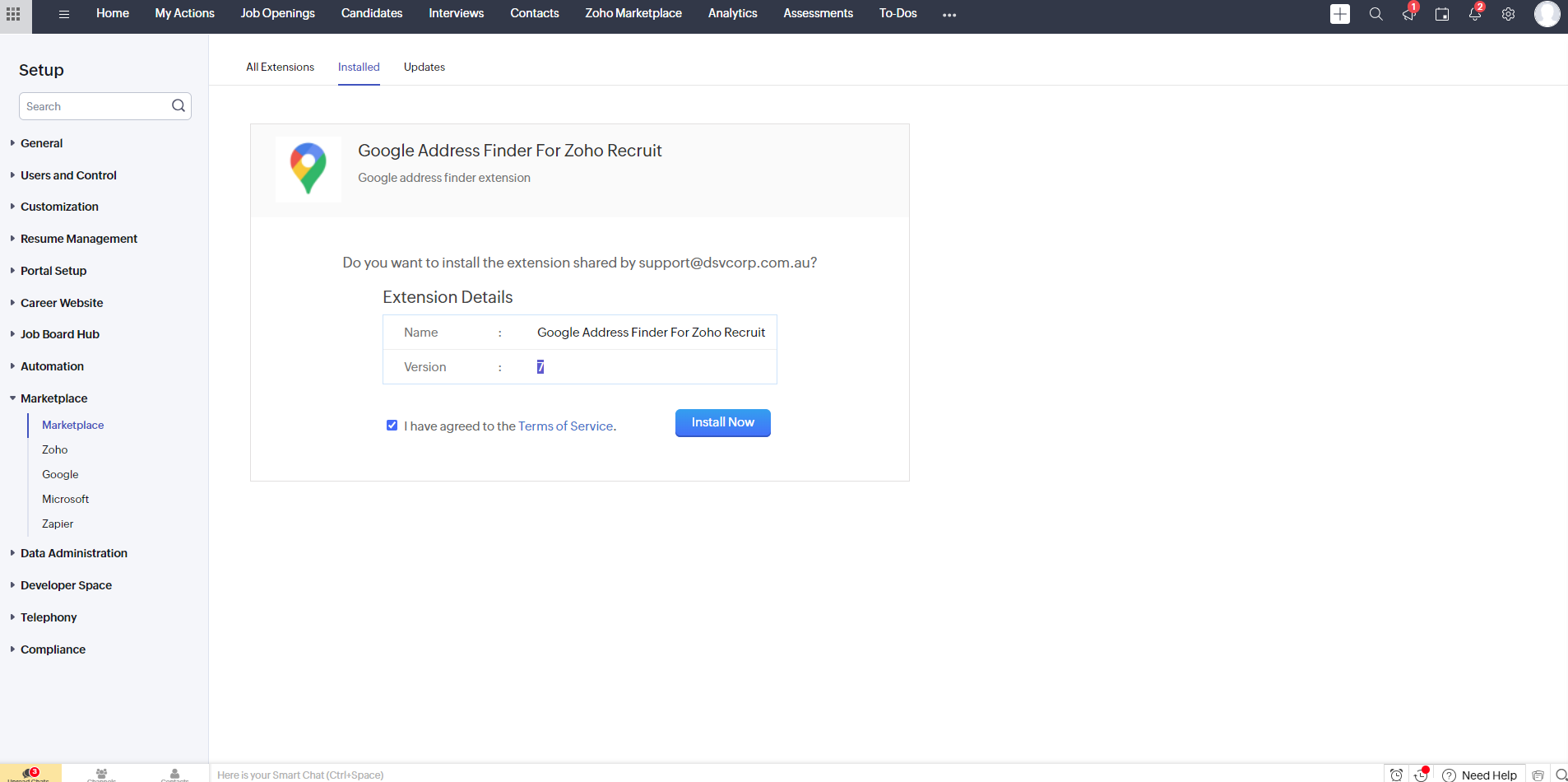This screenshot has width=1568, height=782.
Task: Open global search magnifier in top bar
Action: point(1375,14)
